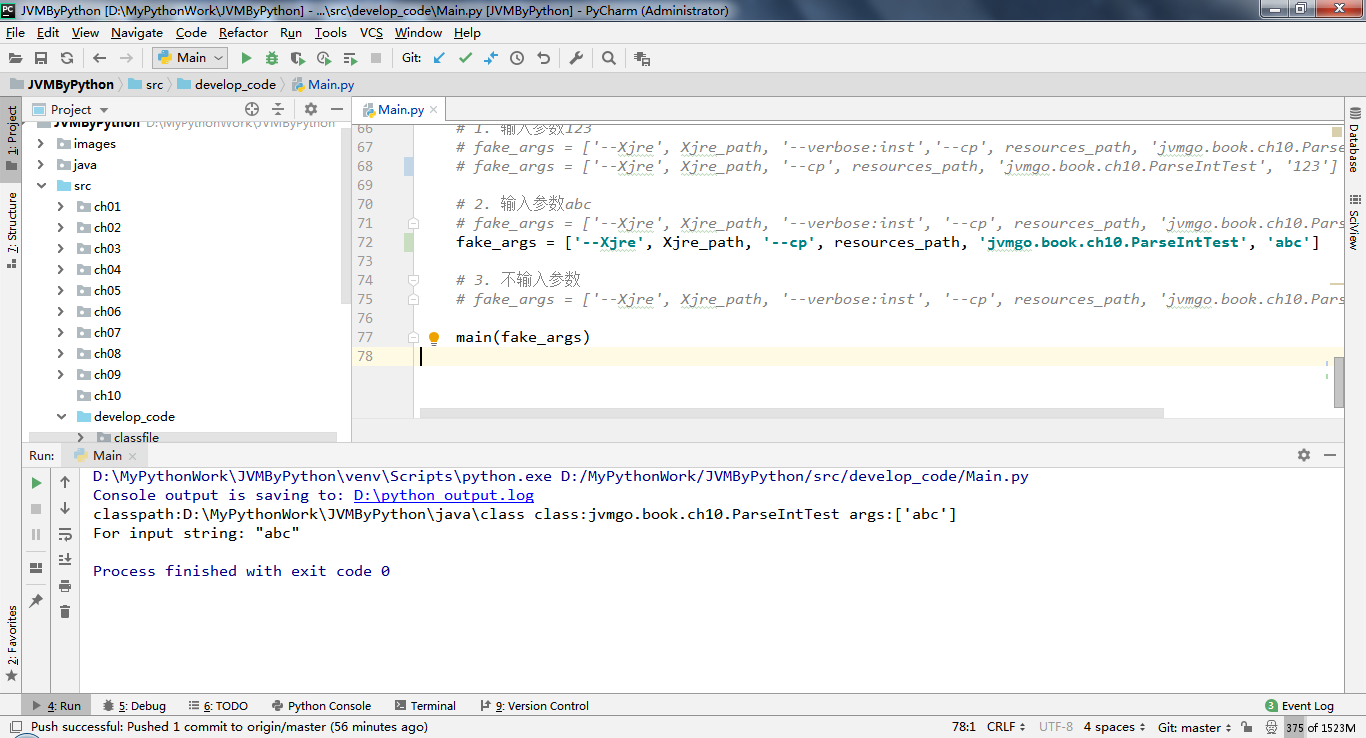
Task: Hide the Project panel with minus icon
Action: pyautogui.click(x=337, y=109)
